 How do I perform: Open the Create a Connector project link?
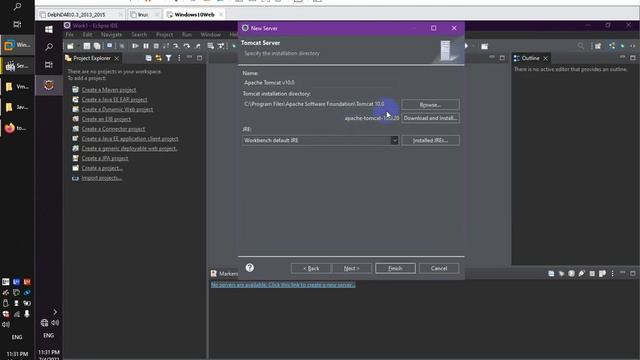click(x=113, y=129)
